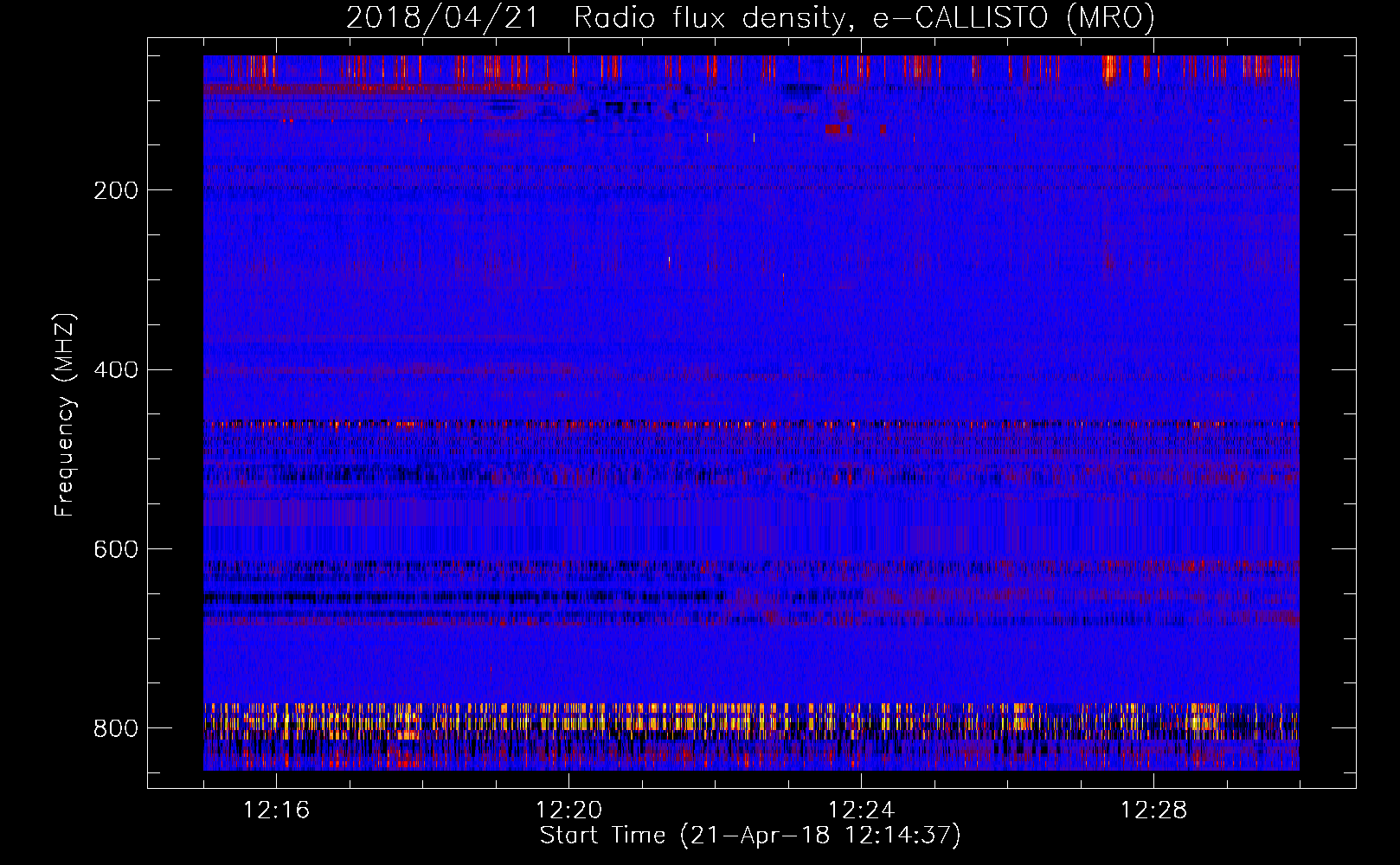Click the 800 frequency tick label
This screenshot has width=1400, height=865.
(116, 728)
